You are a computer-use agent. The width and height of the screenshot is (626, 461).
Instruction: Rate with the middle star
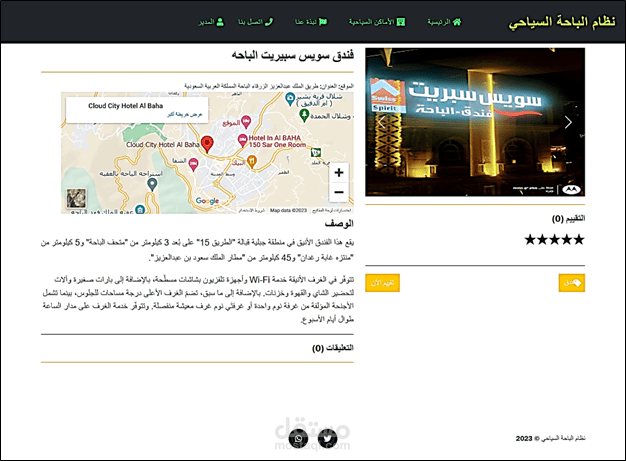pos(555,239)
